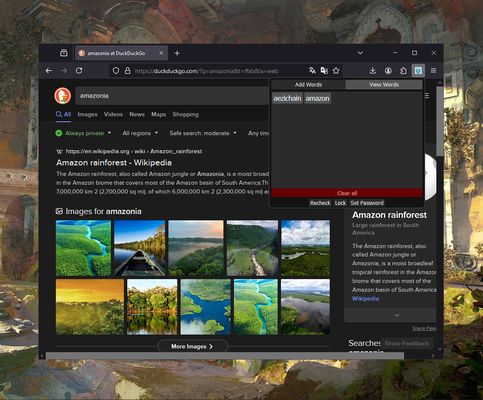Open the golden sunset forest thumbnail
This screenshot has width=483, height=400.
90,307
